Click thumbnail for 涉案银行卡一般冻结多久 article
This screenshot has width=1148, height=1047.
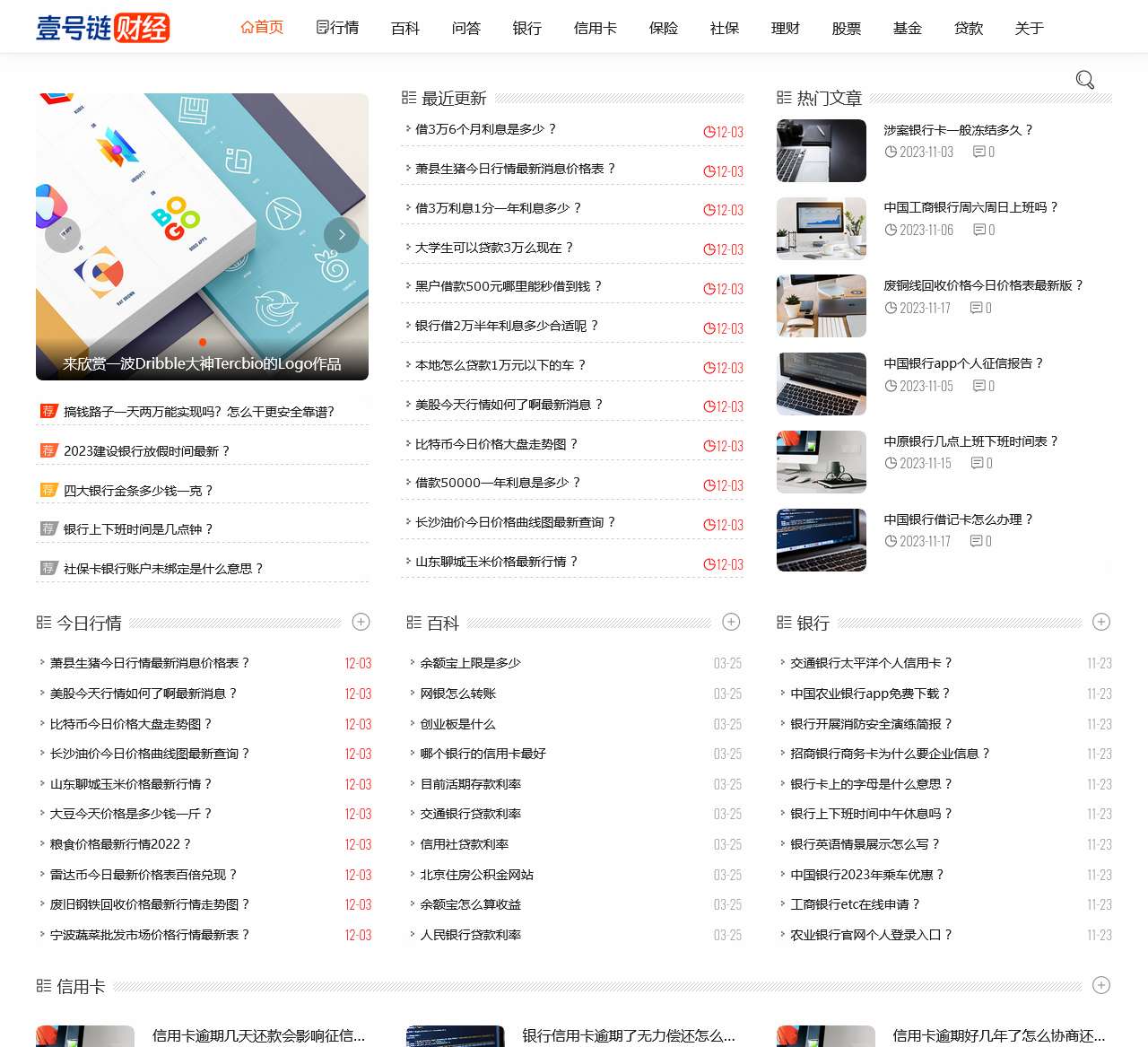click(821, 151)
